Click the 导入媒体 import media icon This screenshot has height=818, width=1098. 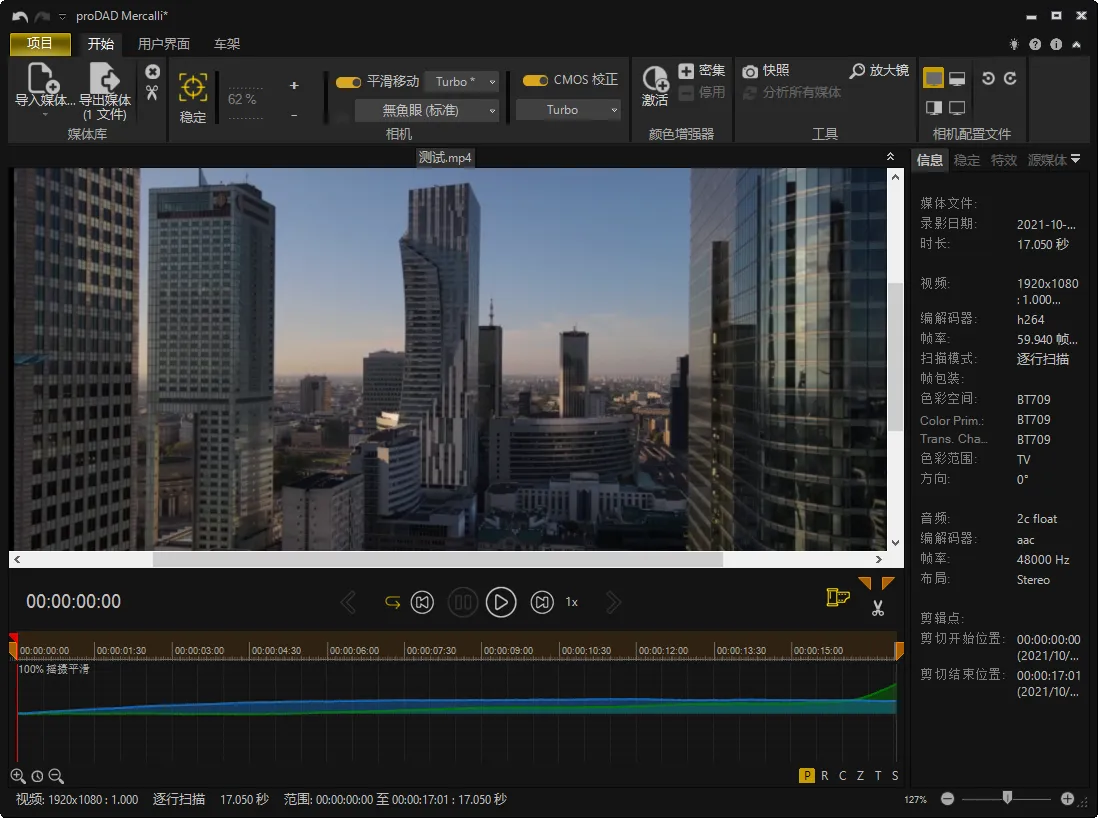click(x=44, y=78)
